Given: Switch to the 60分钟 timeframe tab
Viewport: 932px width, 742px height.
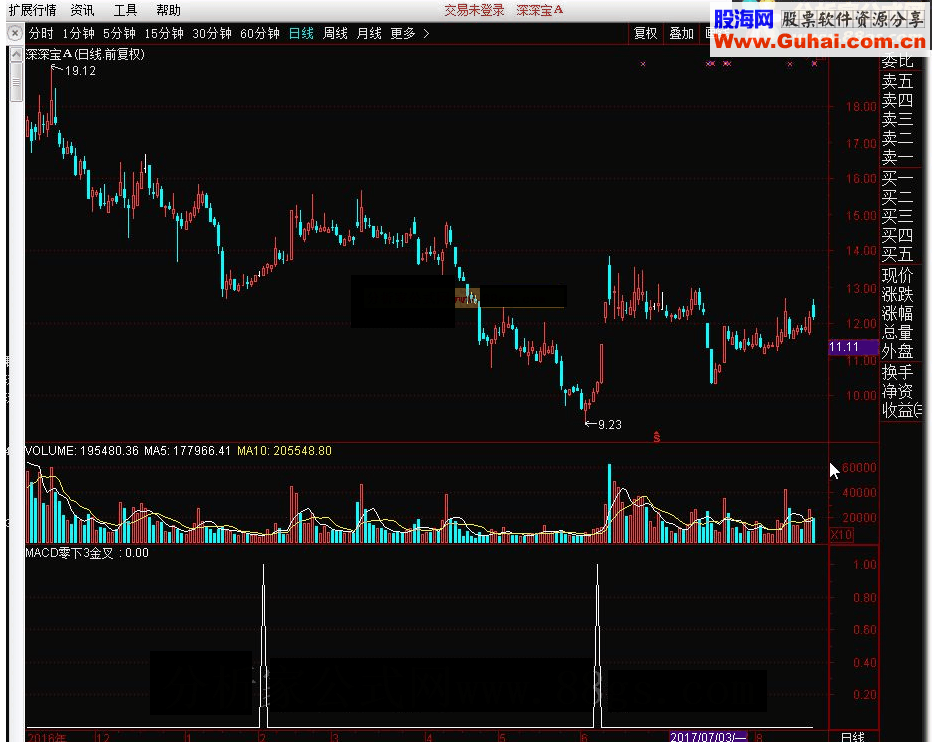Looking at the screenshot, I should (260, 33).
